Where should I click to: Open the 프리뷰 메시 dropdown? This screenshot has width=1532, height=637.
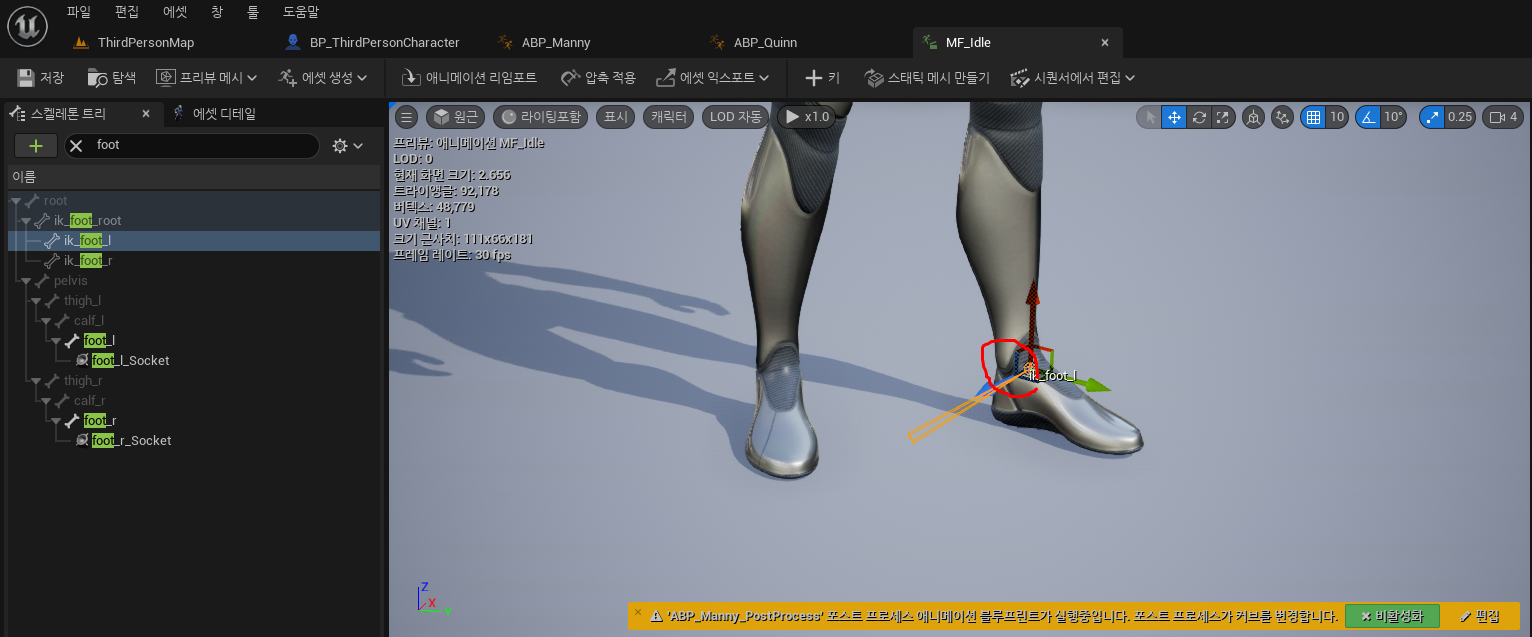click(x=207, y=77)
